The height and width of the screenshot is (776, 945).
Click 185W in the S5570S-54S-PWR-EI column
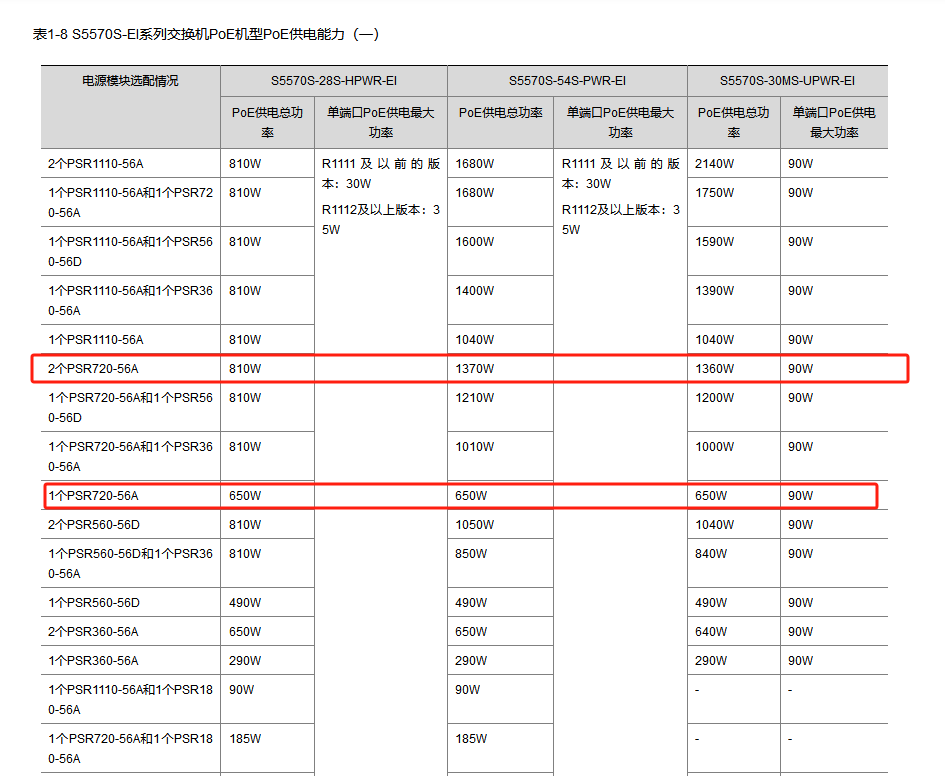point(471,739)
